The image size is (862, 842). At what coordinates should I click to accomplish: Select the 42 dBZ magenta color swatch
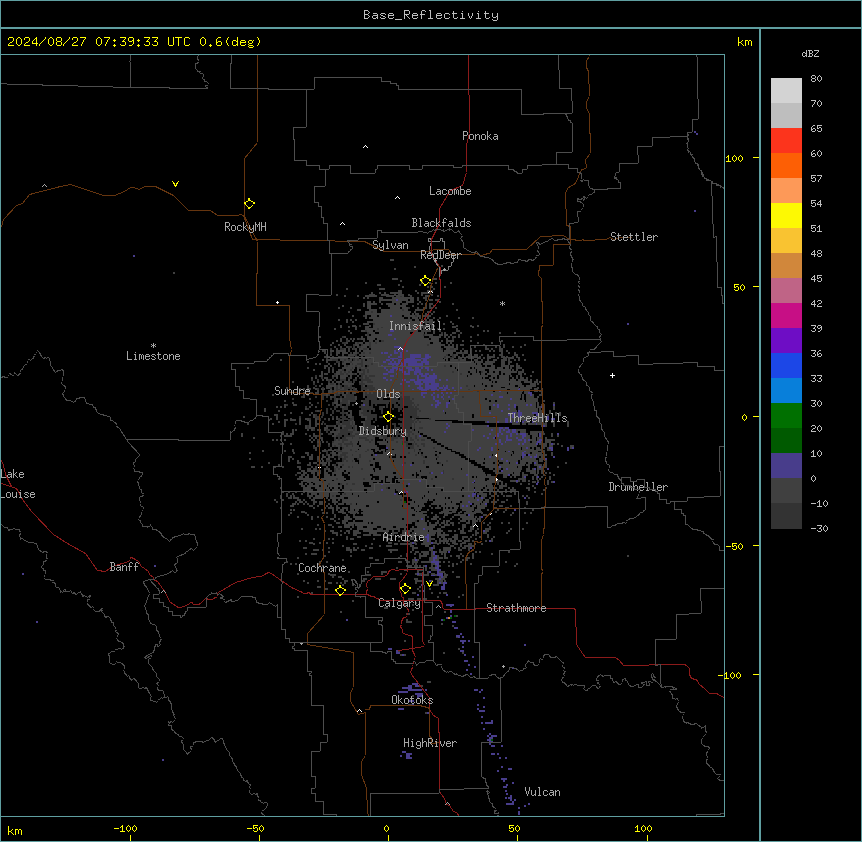pyautogui.click(x=786, y=315)
